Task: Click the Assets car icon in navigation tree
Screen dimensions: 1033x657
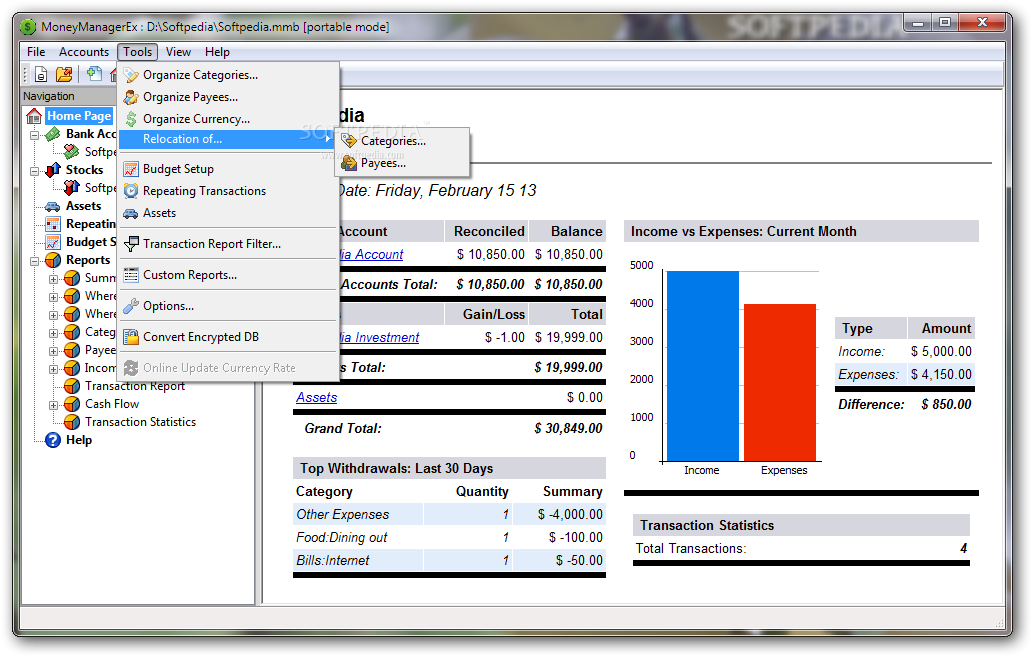Action: click(x=53, y=206)
